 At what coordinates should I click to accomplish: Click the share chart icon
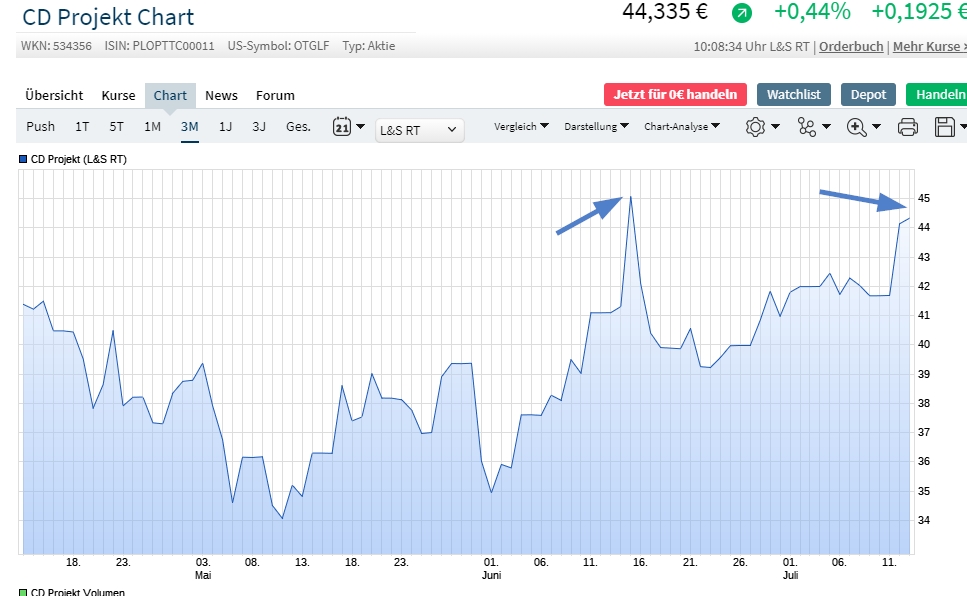(x=806, y=127)
